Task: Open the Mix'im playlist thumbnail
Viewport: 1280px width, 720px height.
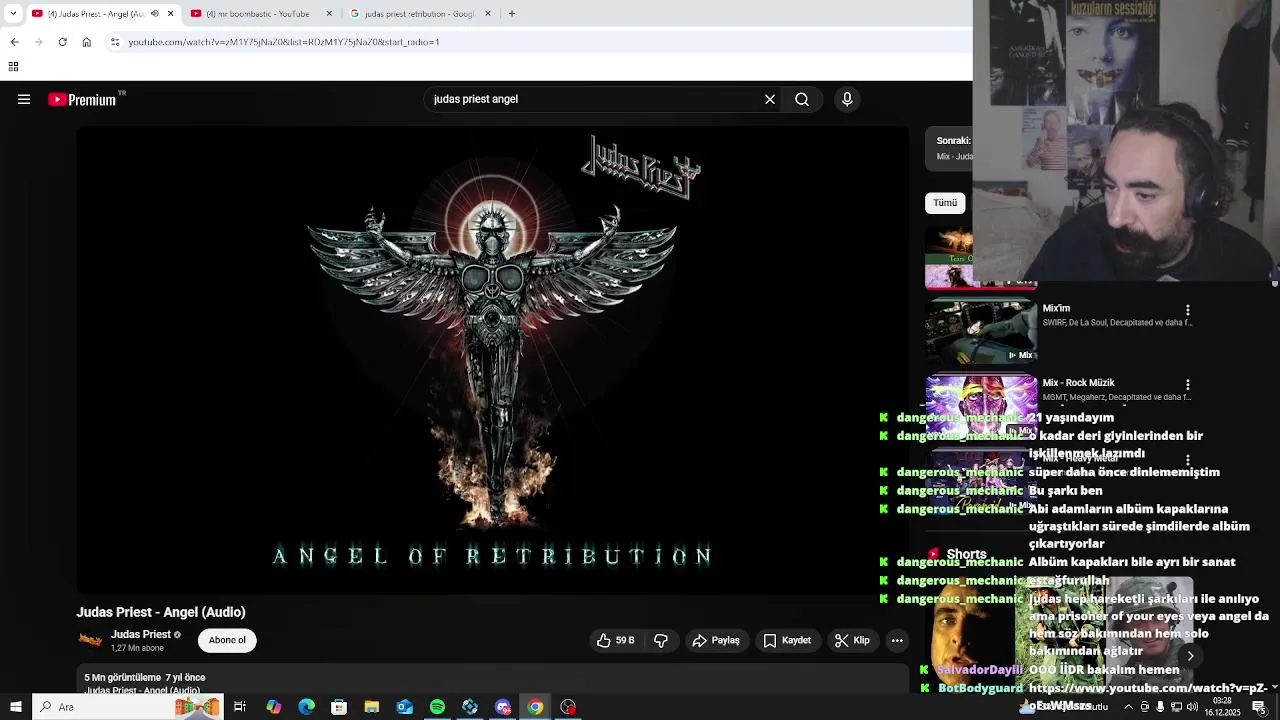Action: [x=981, y=330]
